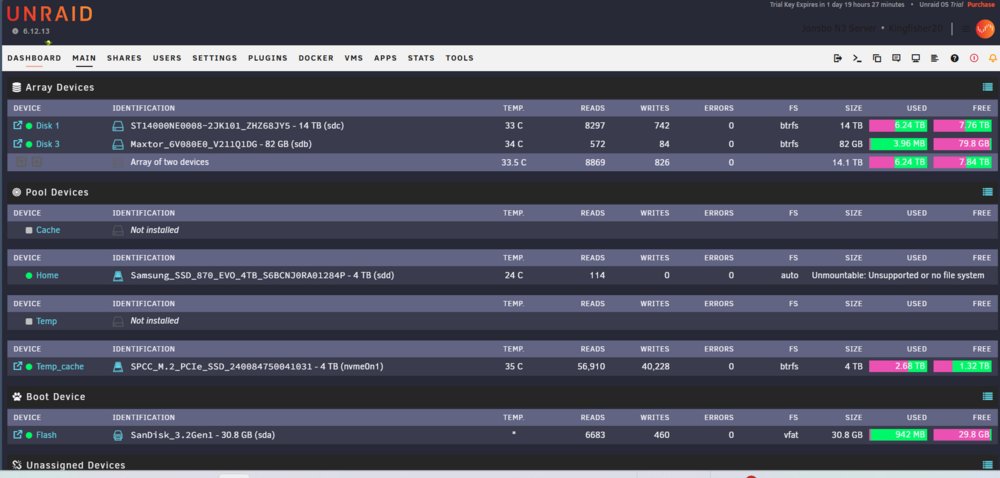This screenshot has width=1000, height=478.
Task: Click the system info monitor icon
Action: pos(916,58)
